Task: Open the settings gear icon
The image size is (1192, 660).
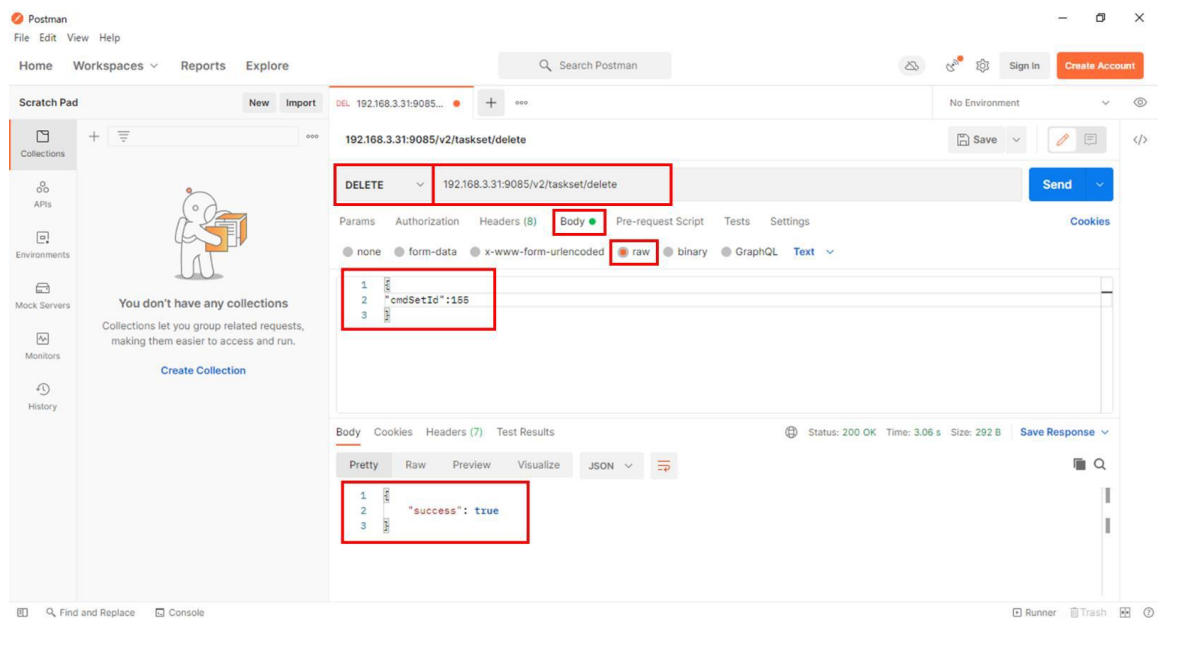Action: coord(982,66)
